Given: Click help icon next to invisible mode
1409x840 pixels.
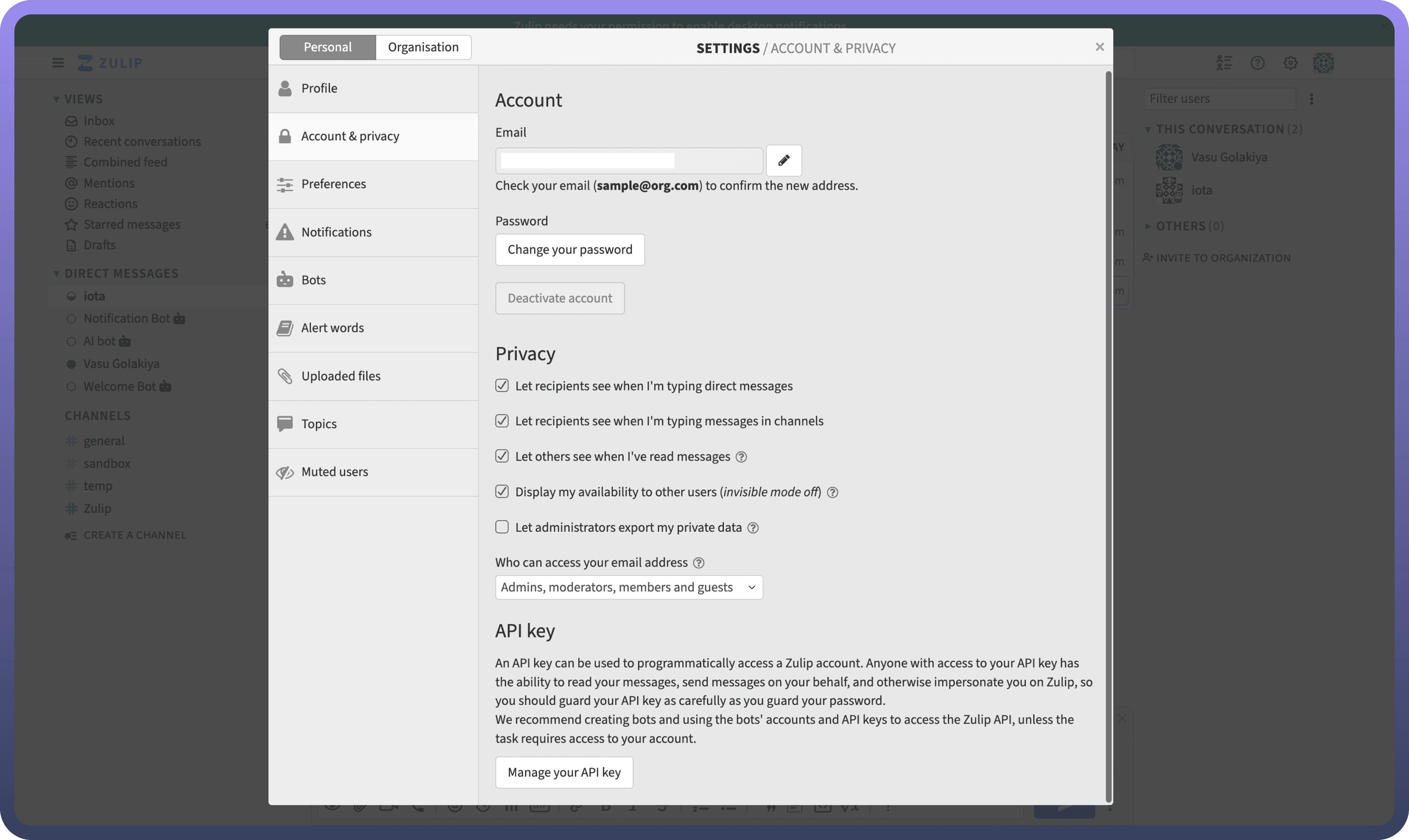Looking at the screenshot, I should (x=832, y=493).
